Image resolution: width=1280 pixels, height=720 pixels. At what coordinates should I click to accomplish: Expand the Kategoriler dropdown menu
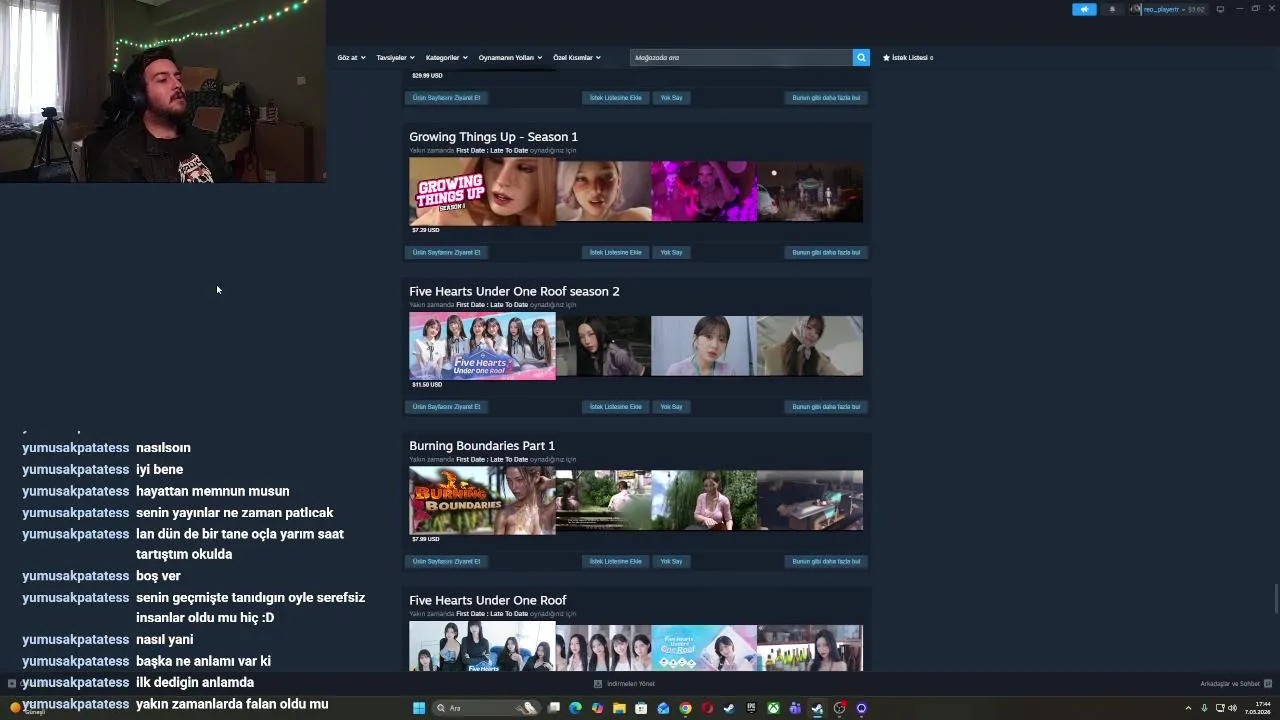tap(447, 58)
